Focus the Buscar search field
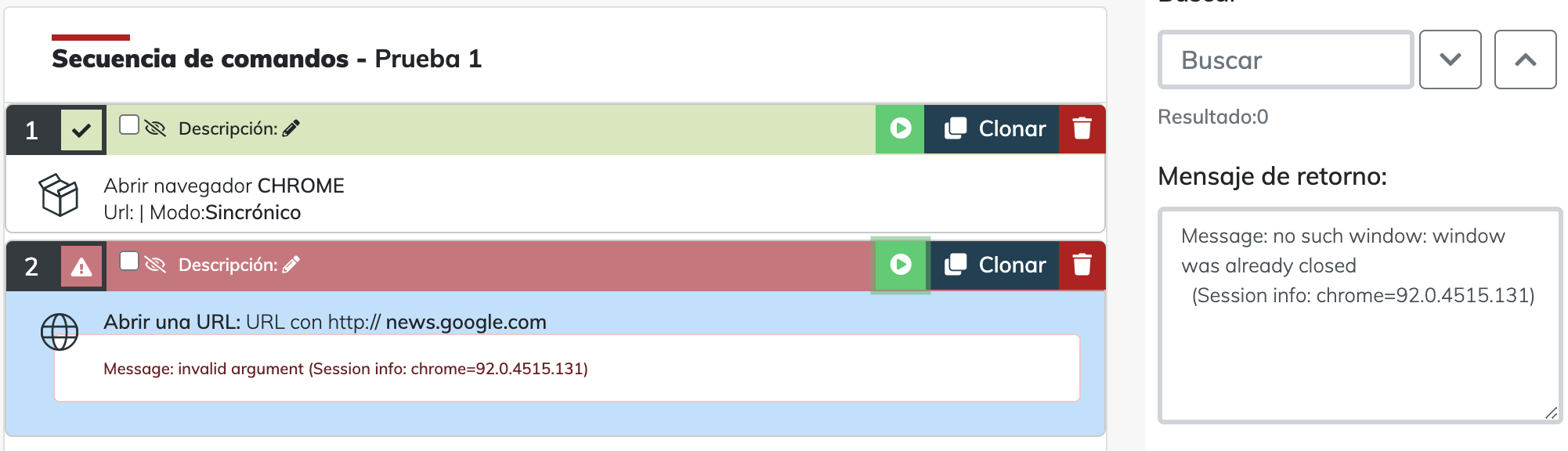Viewport: 1568px width, 451px height. pyautogui.click(x=1285, y=60)
